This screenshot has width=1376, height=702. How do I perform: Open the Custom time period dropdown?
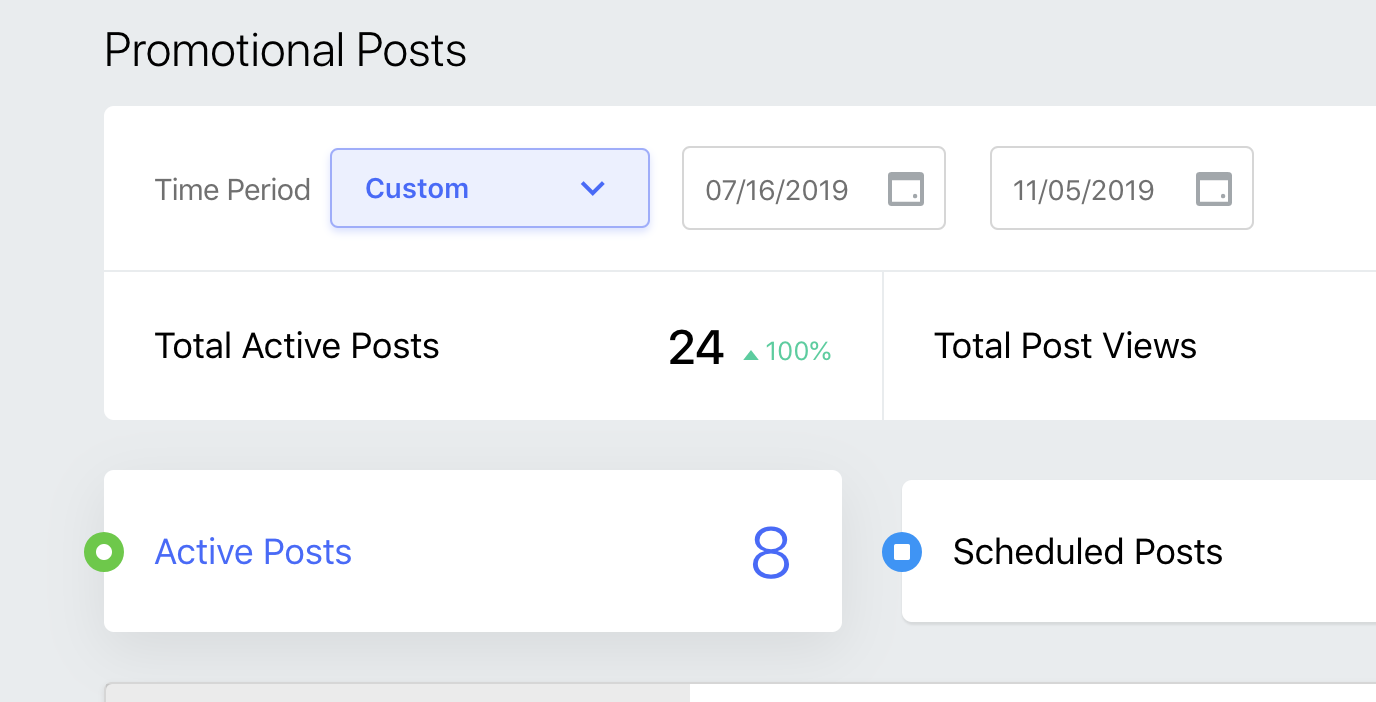489,188
